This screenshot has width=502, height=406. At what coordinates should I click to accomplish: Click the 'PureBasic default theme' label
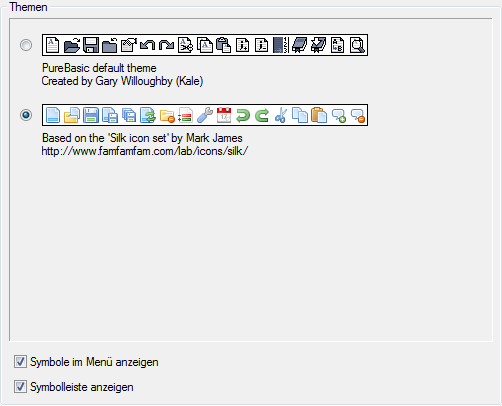[99, 68]
